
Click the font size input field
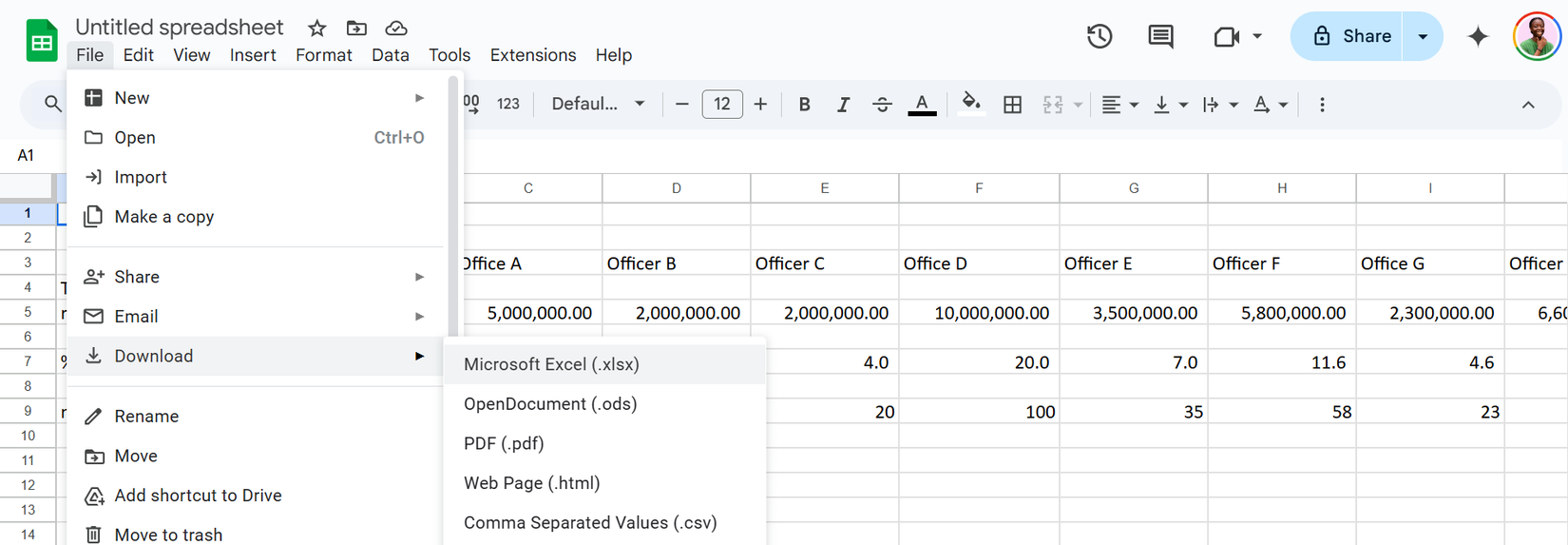pyautogui.click(x=722, y=105)
